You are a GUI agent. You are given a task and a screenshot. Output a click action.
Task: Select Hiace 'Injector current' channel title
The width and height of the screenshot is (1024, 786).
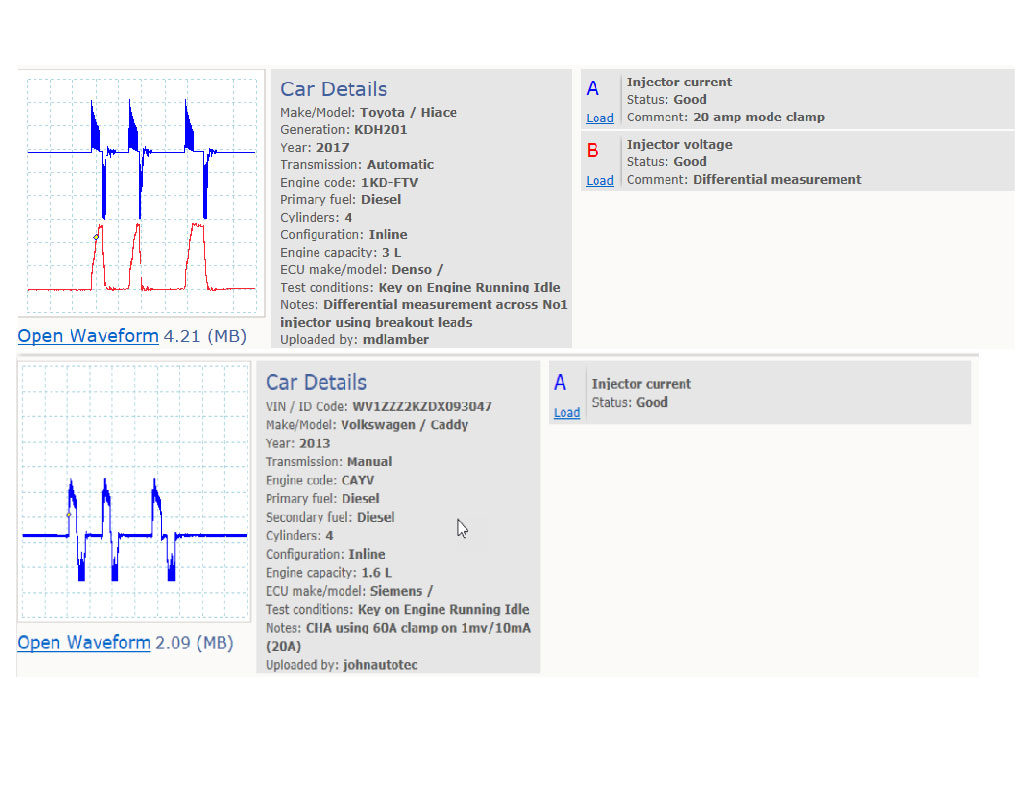point(679,82)
